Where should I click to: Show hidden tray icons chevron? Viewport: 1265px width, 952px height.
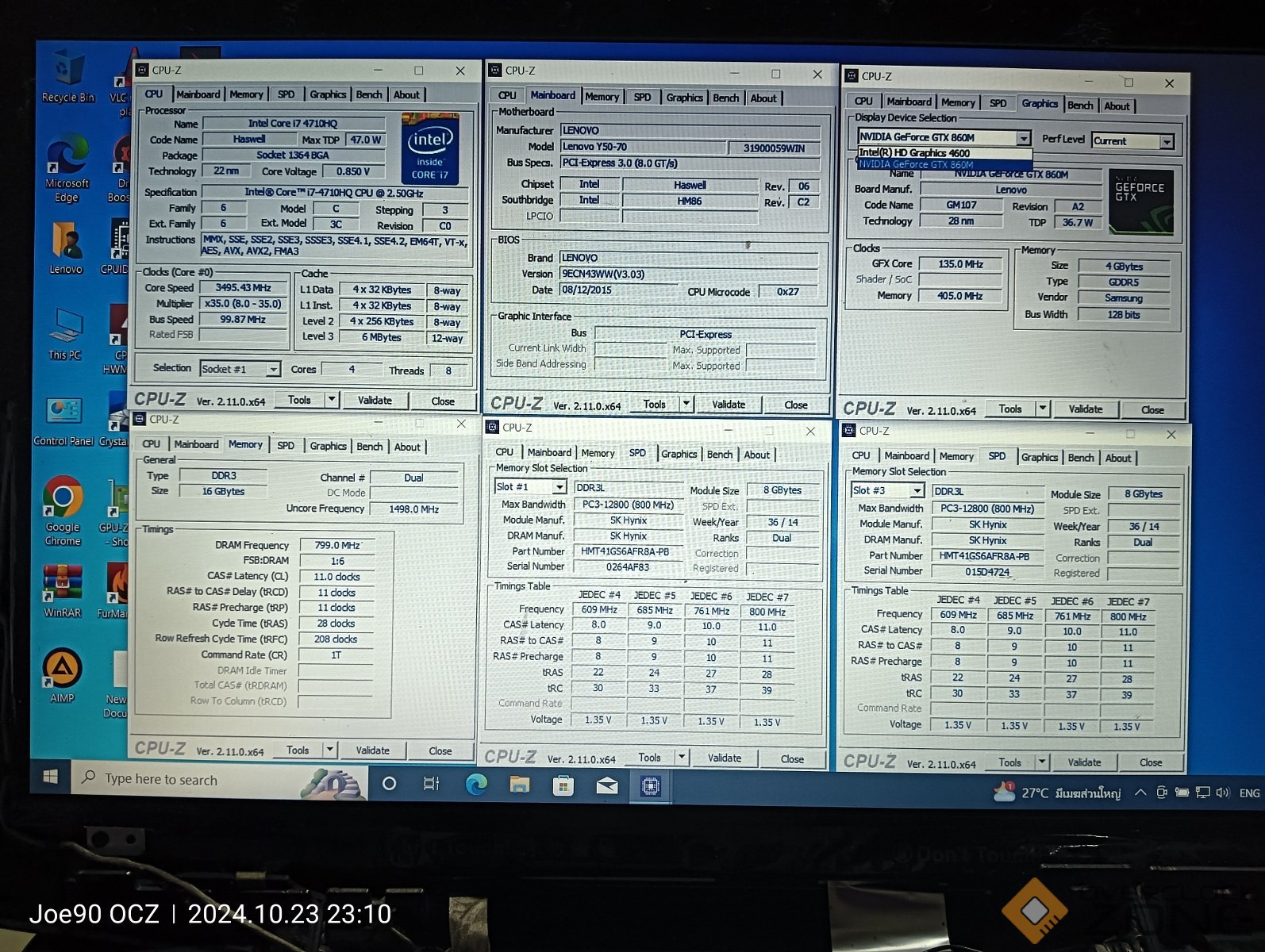(1140, 792)
